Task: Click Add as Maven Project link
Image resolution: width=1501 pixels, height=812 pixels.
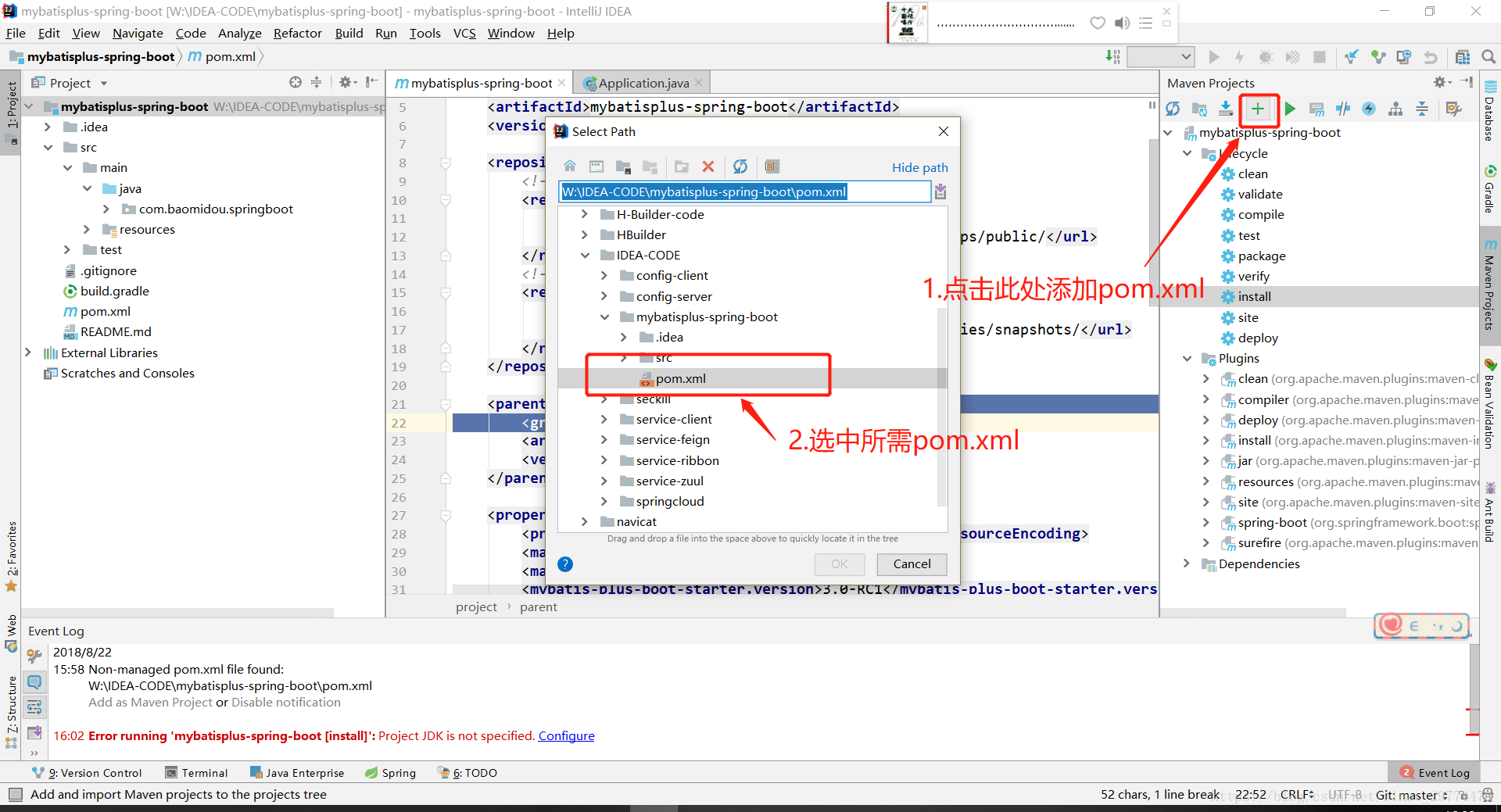Action: pos(150,703)
